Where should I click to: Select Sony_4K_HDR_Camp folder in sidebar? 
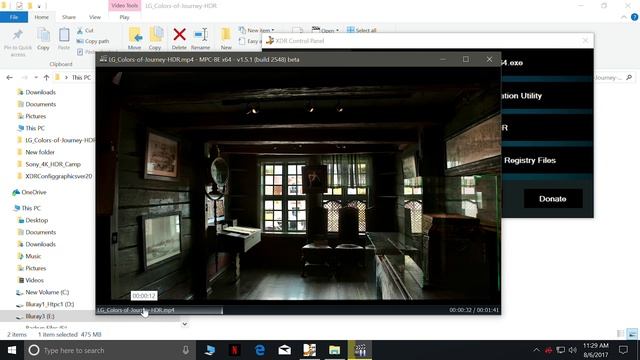point(53,164)
